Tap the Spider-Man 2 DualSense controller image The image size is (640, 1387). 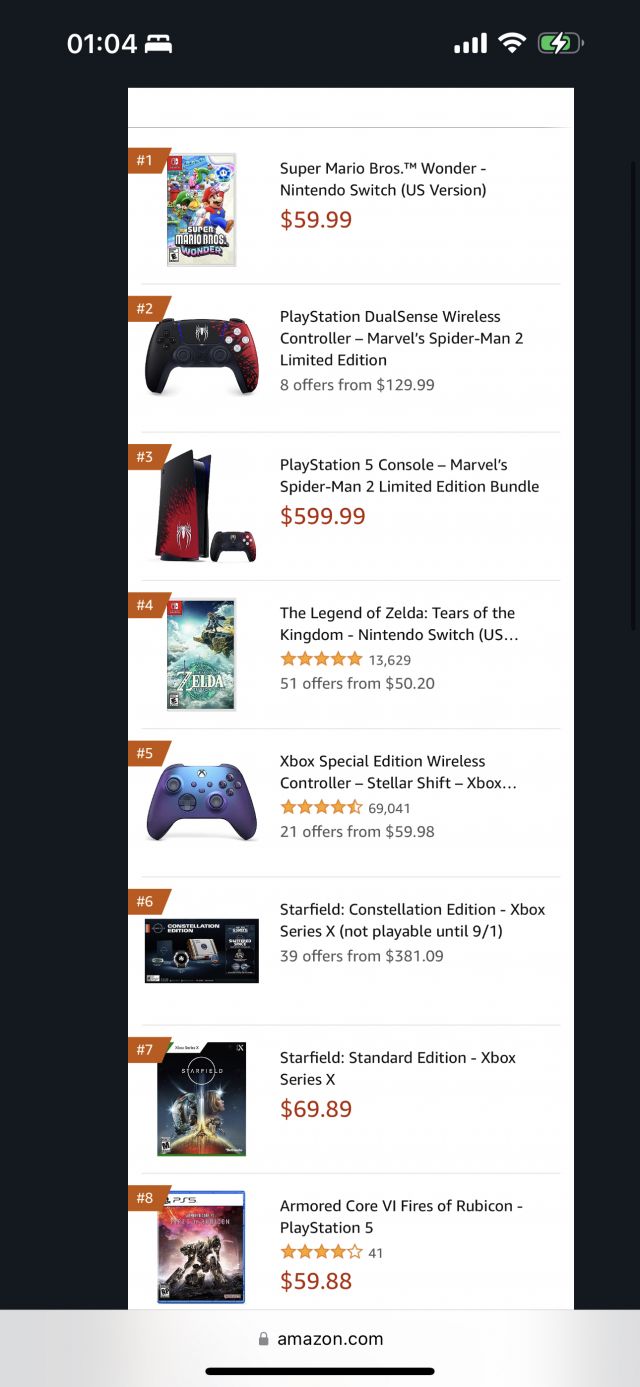tap(201, 356)
